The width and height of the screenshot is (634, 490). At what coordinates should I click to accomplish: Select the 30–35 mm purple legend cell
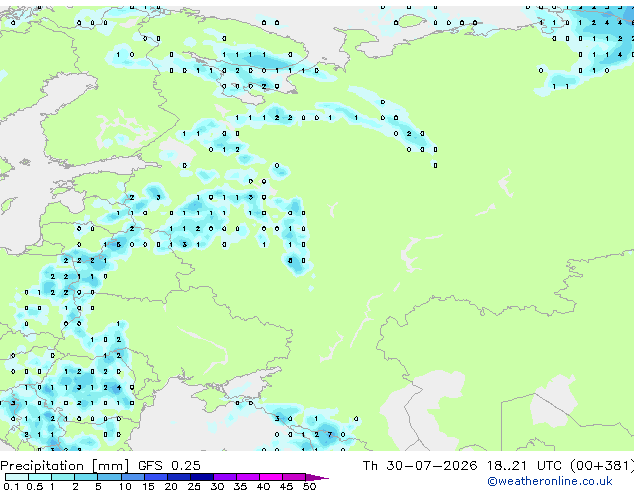[224, 477]
